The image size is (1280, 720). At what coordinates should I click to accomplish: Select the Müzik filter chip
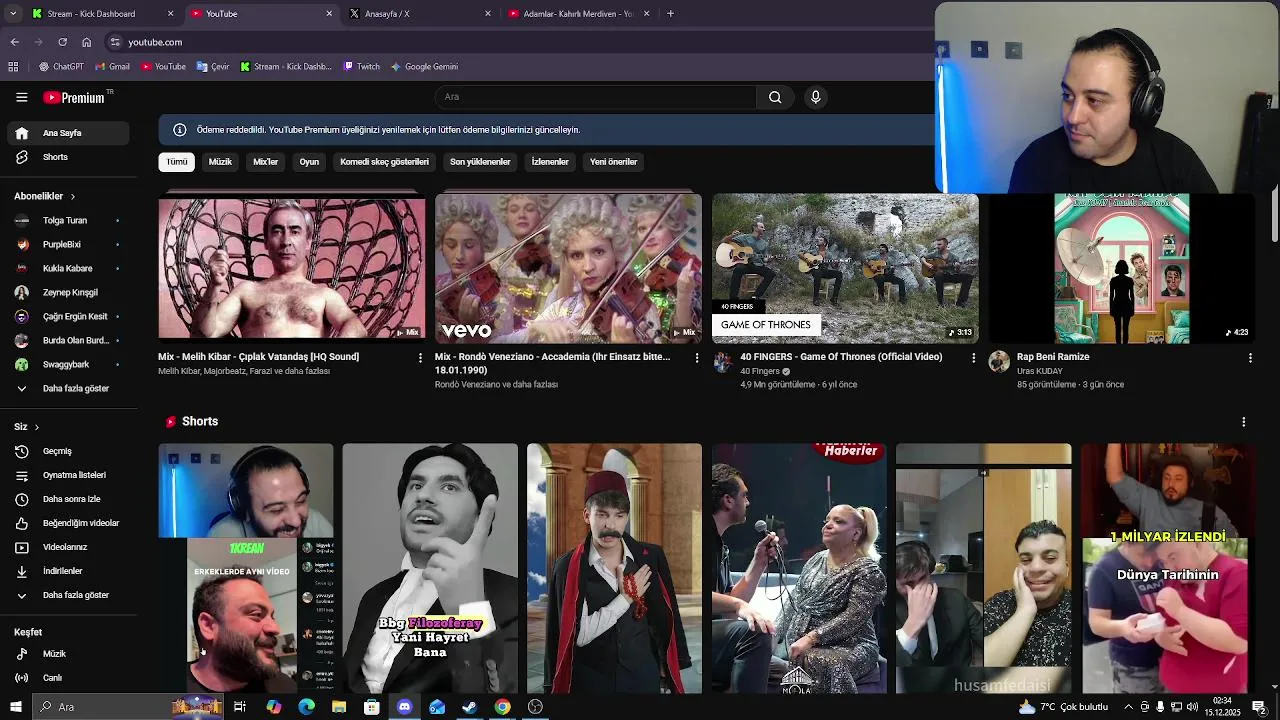tap(220, 162)
